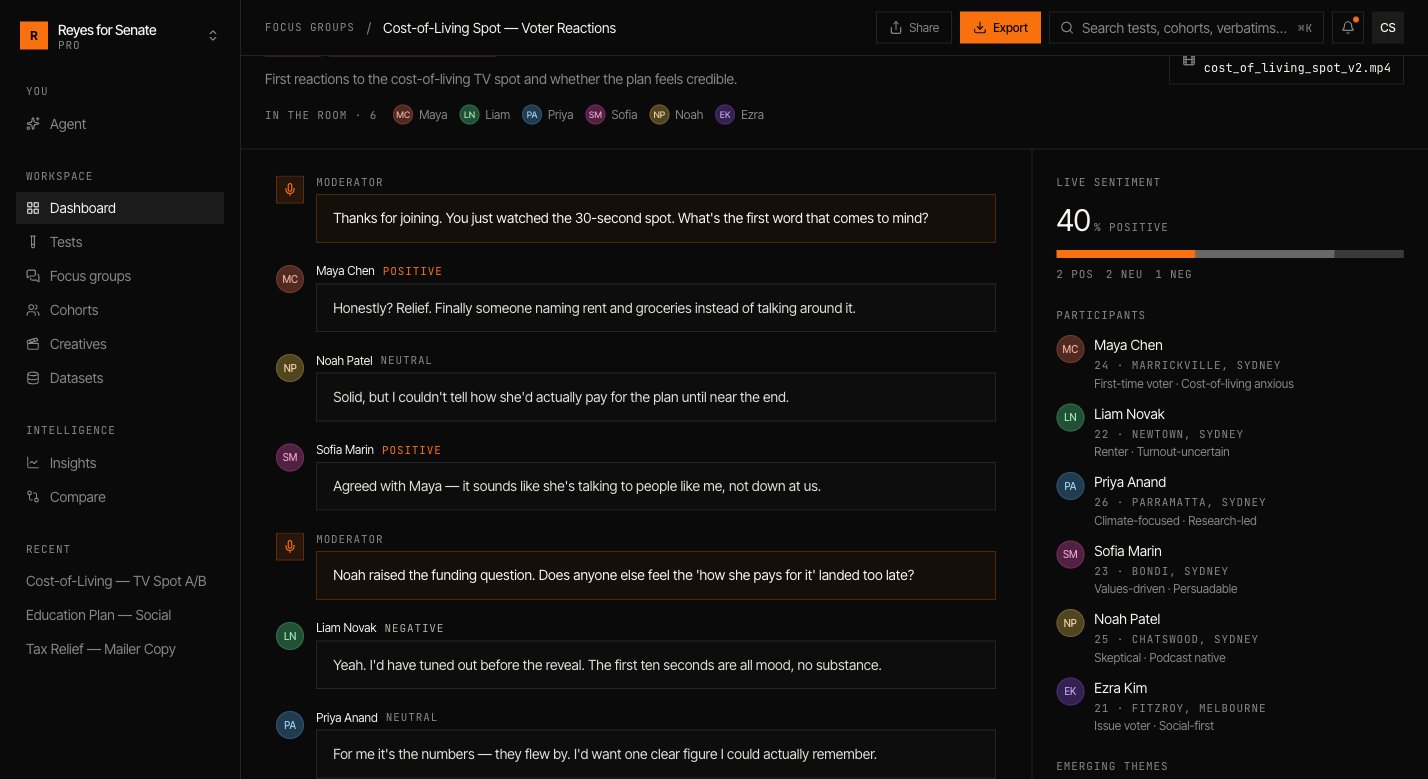The height and width of the screenshot is (779, 1428).
Task: Click Priya Anand's message about the numbers
Action: [656, 754]
